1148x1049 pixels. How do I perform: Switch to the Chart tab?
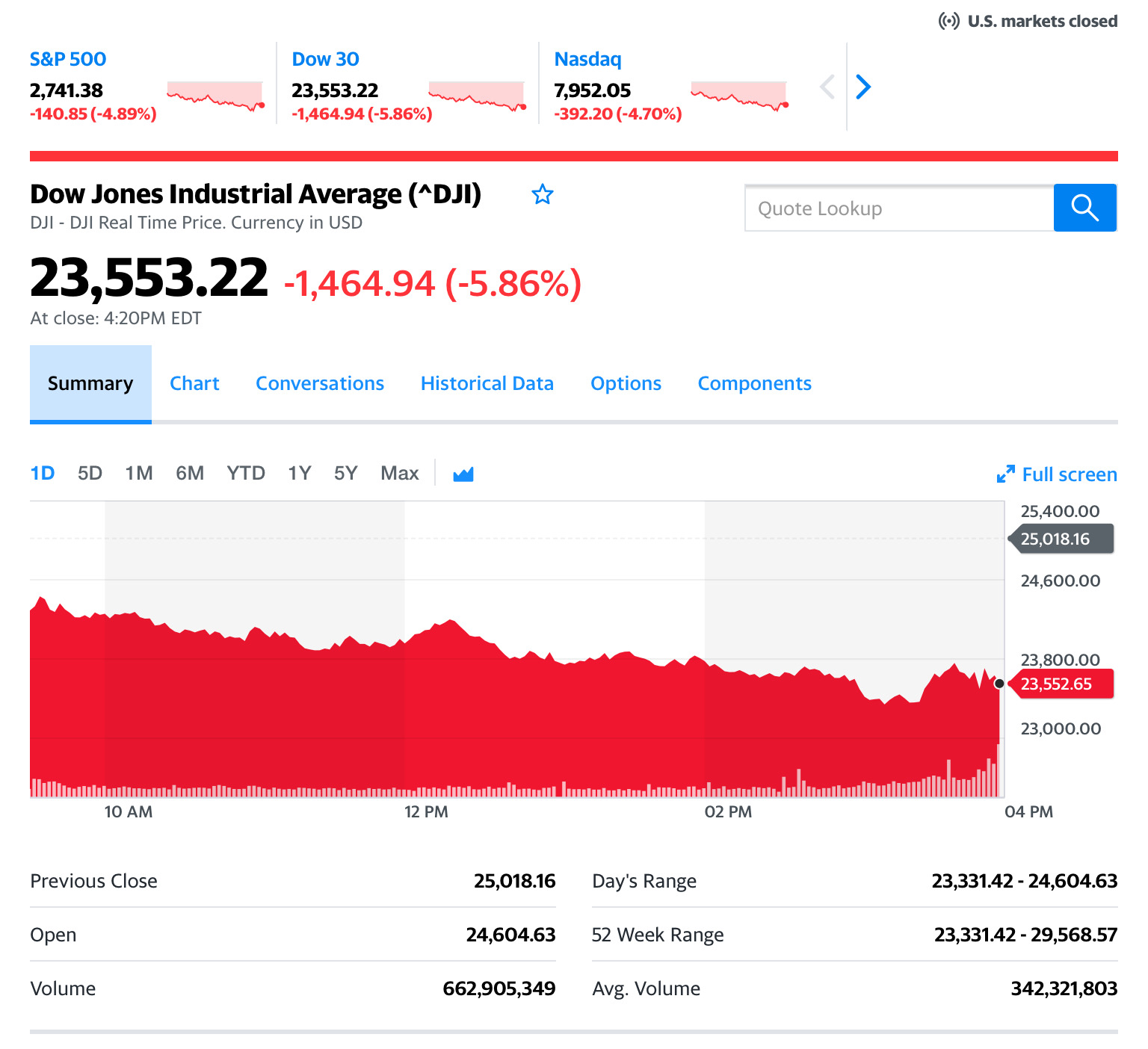tap(194, 384)
